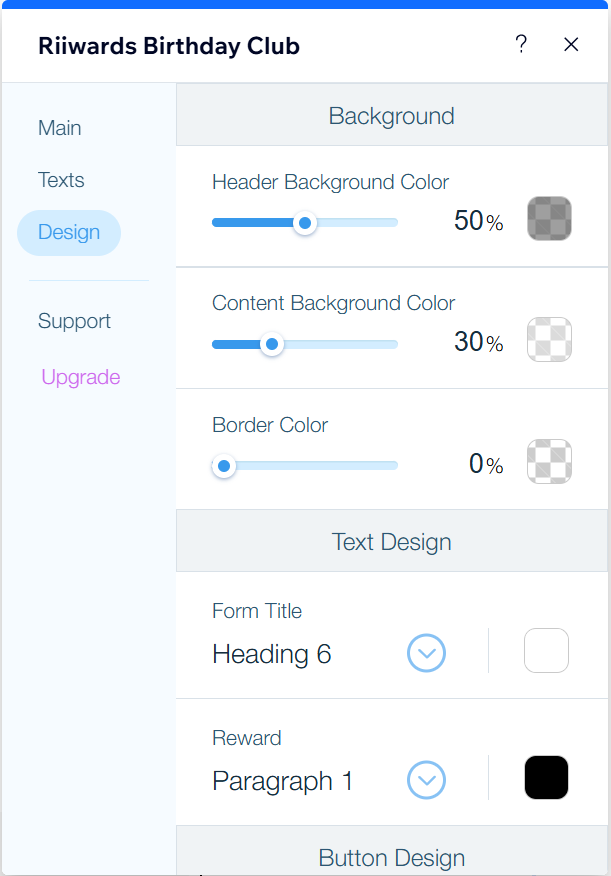Expand the Reward font dropdown arrow
611x876 pixels.
tap(426, 781)
